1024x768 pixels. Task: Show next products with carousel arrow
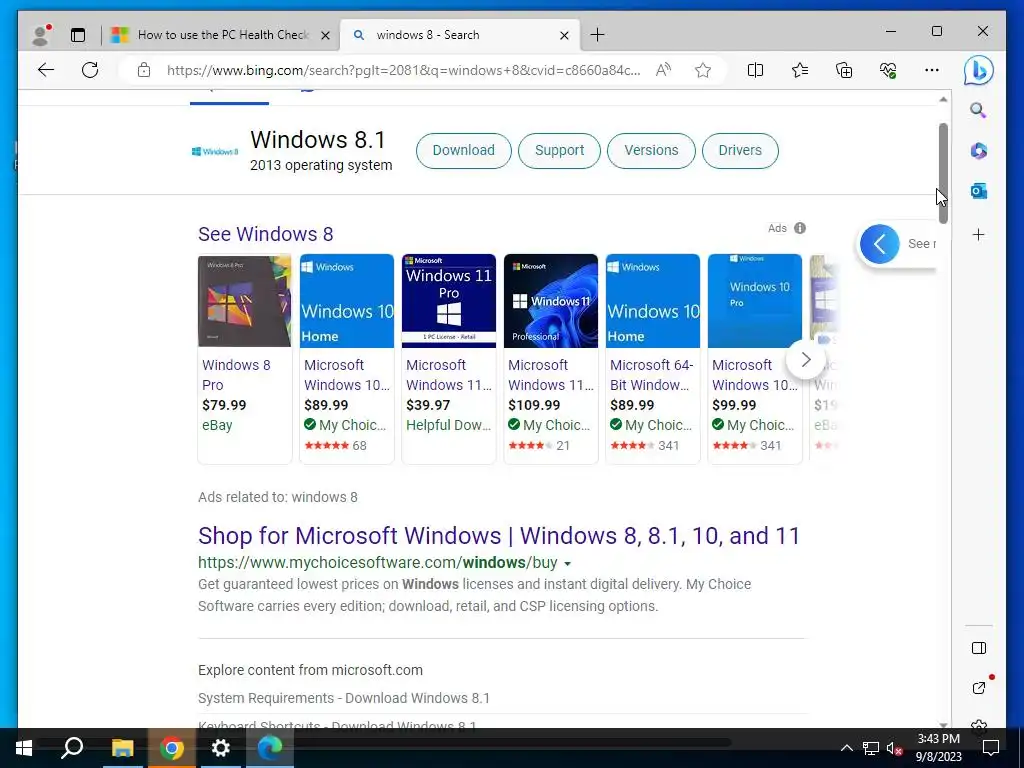(806, 359)
